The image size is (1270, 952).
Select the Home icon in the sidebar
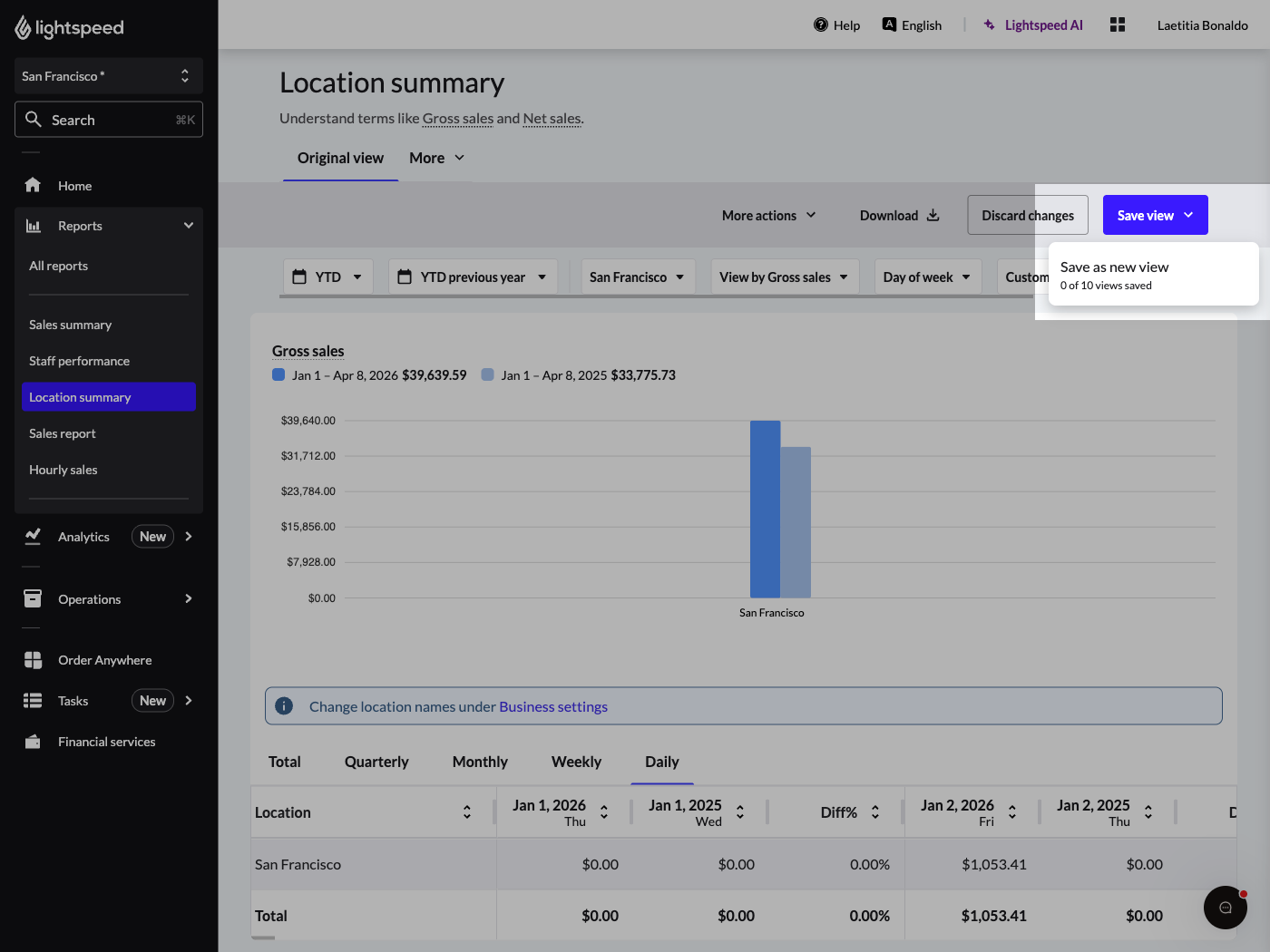33,185
